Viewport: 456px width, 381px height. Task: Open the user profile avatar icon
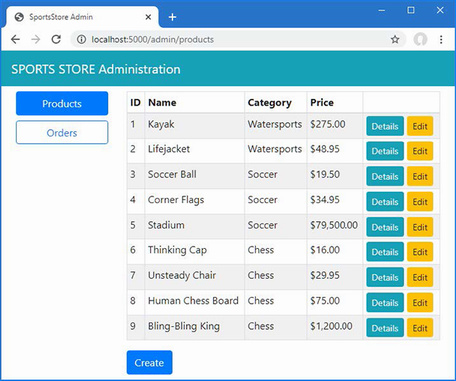point(420,39)
